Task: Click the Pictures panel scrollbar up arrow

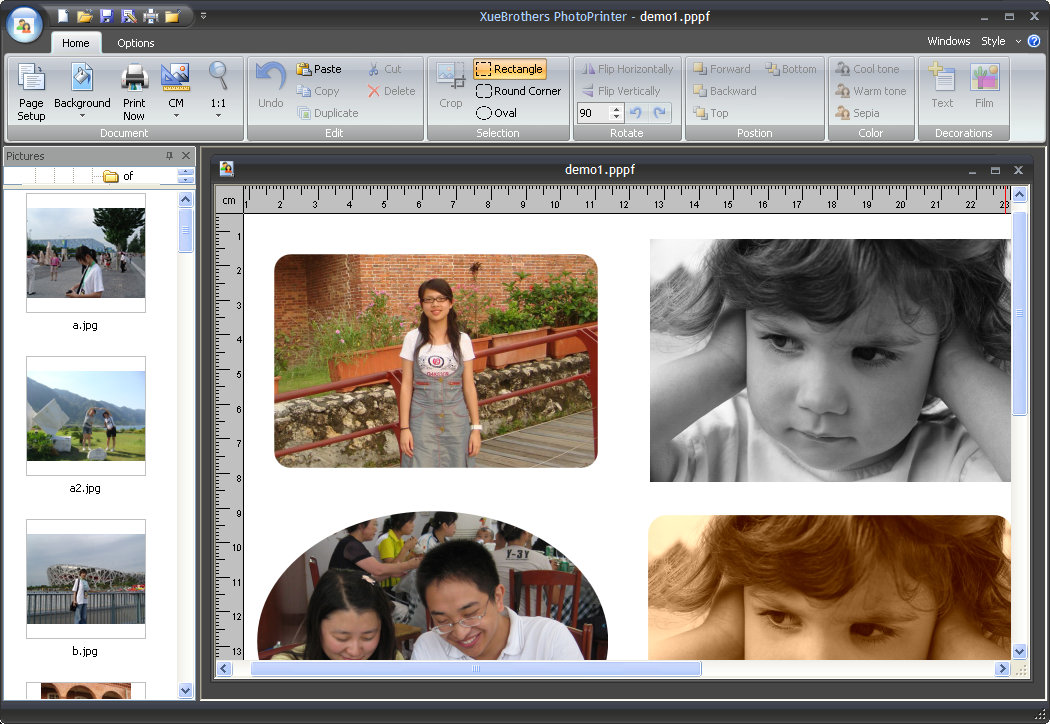Action: (185, 199)
